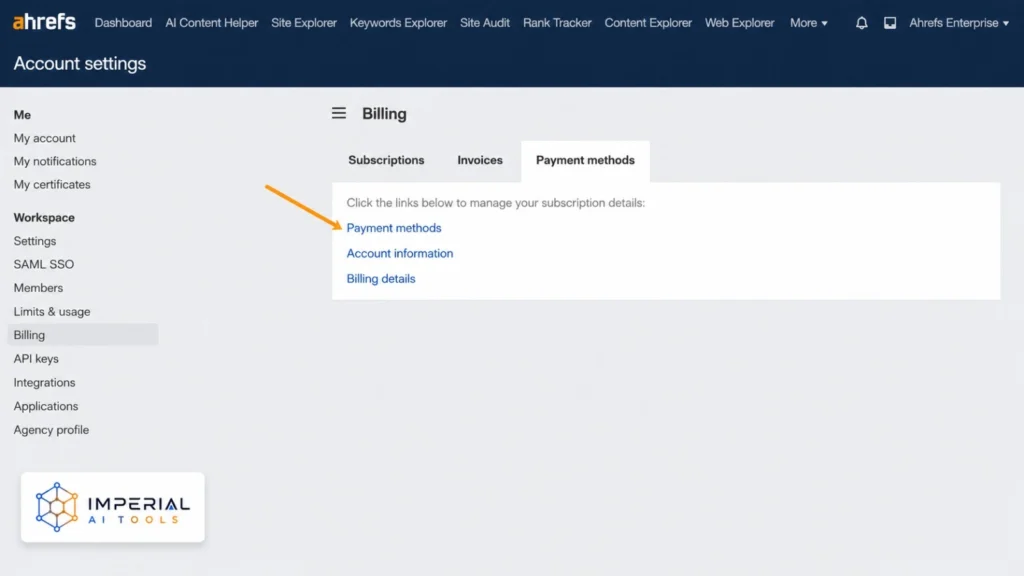Image resolution: width=1024 pixels, height=576 pixels.
Task: Click the Payment methods link
Action: point(394,228)
